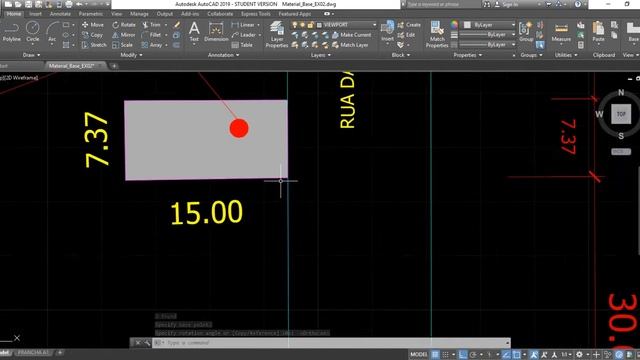Toggle annotation visibility in status bar
This screenshot has width=640, height=360.
[534, 355]
